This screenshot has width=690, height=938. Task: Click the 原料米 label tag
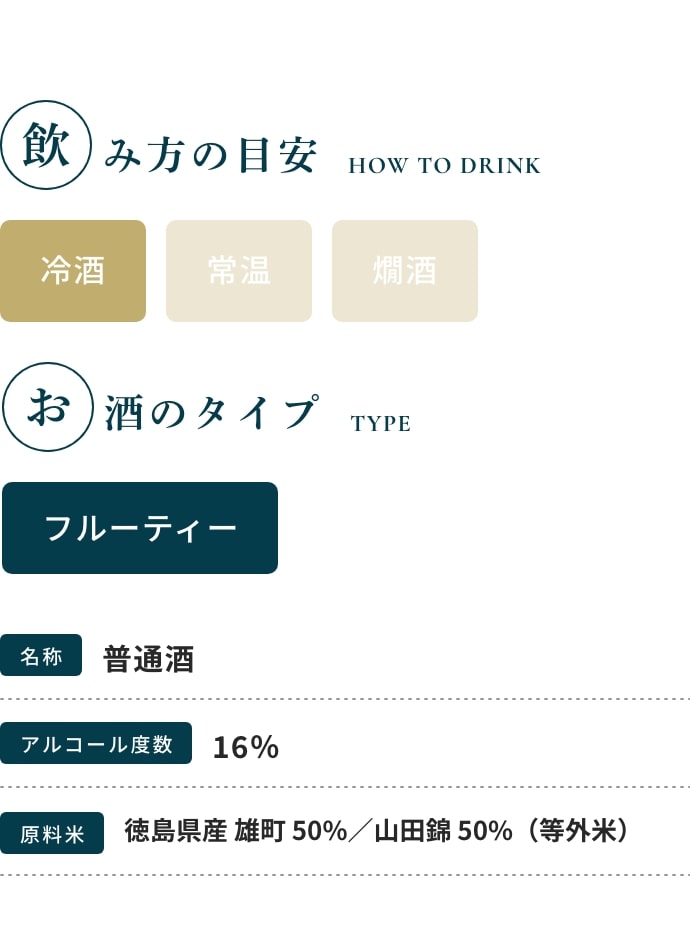point(51,833)
